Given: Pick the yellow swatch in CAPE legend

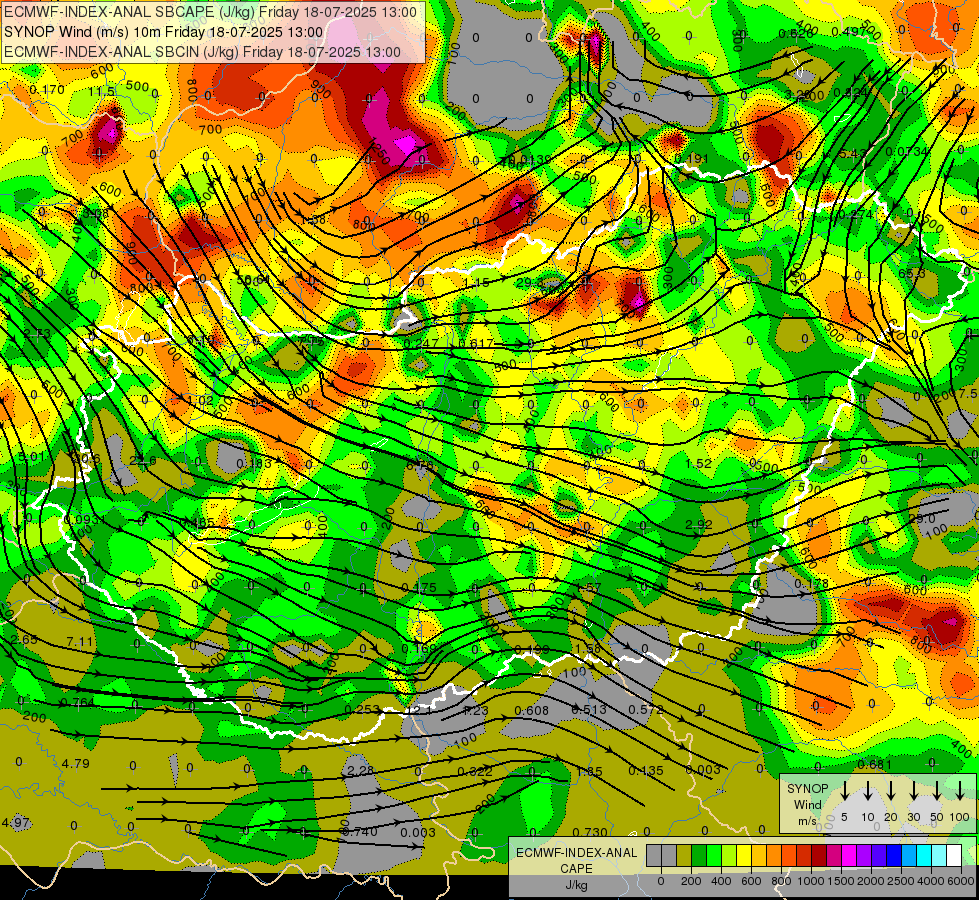Looking at the screenshot, I should click(744, 856).
